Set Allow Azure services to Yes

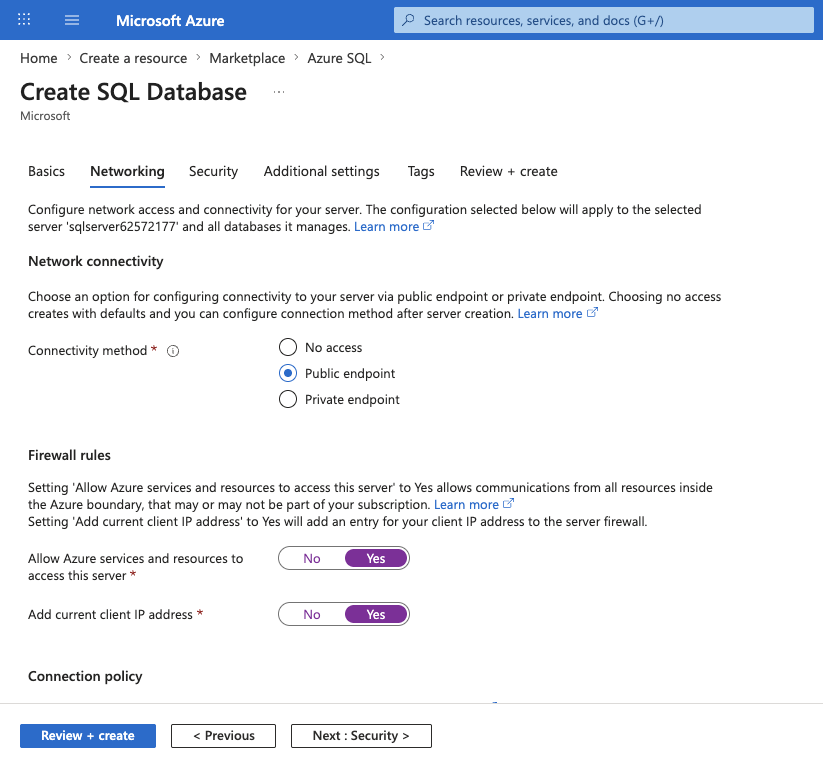[376, 559]
